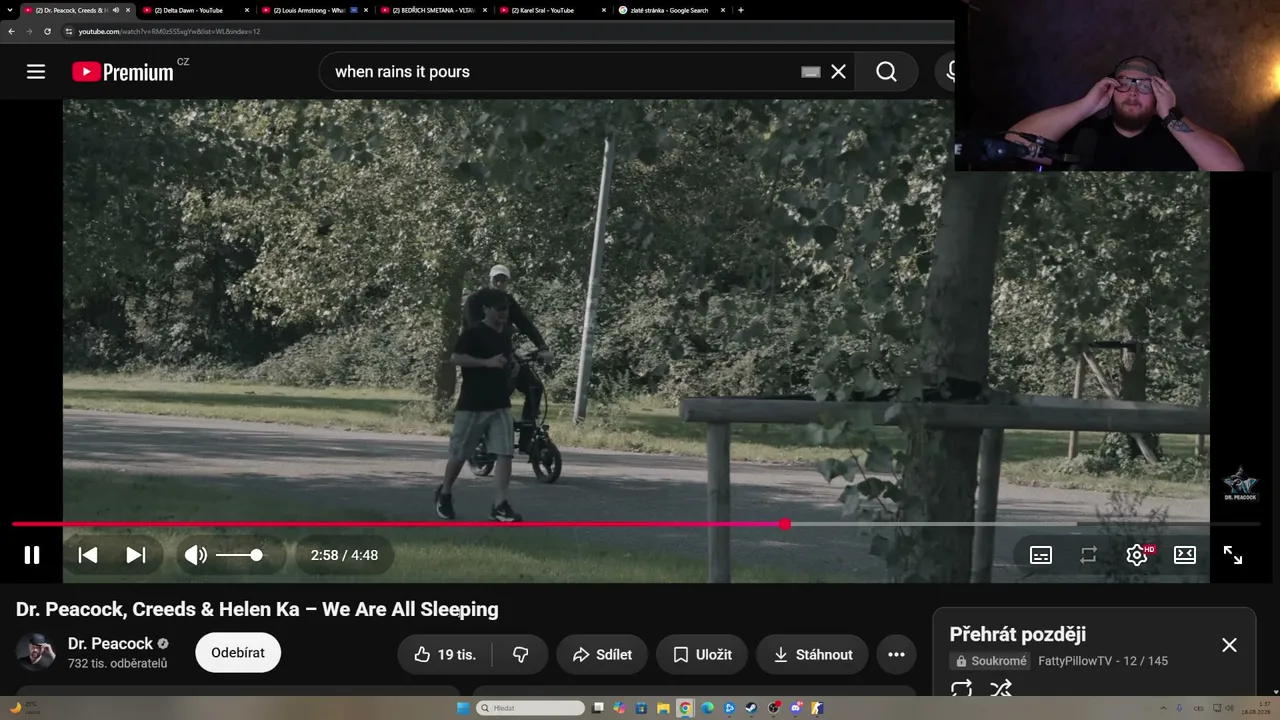Image resolution: width=1280 pixels, height=720 pixels.
Task: Skip to the next video
Action: click(x=136, y=555)
